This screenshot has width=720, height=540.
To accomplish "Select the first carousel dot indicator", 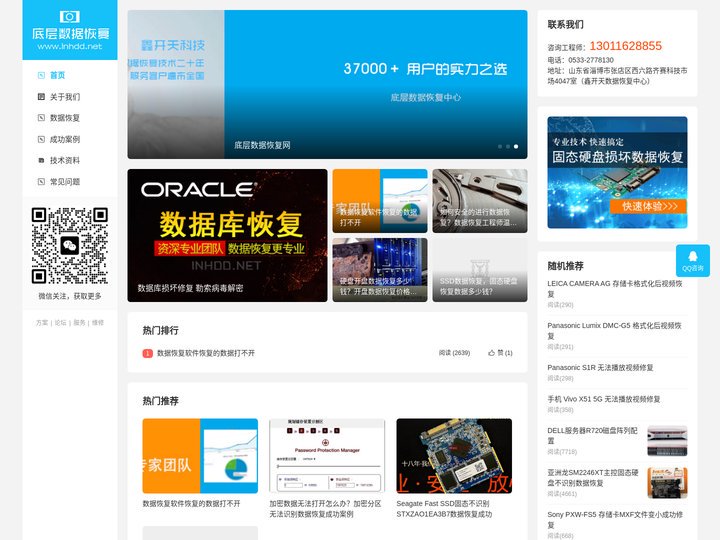I will [500, 146].
